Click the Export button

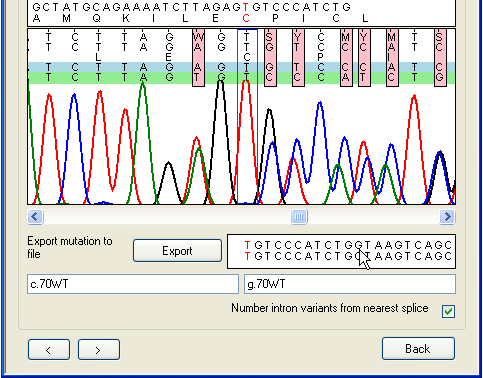177,251
